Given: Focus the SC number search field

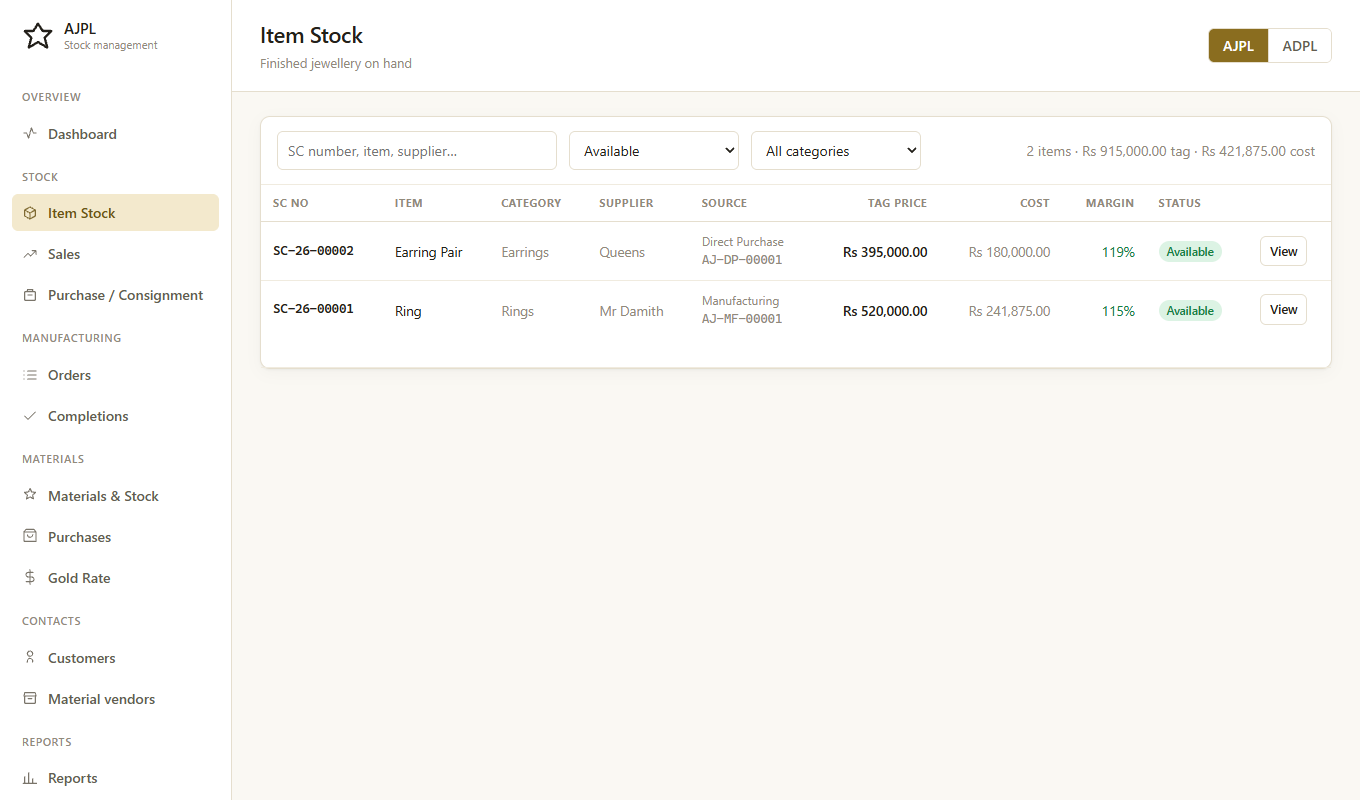Looking at the screenshot, I should 417,151.
